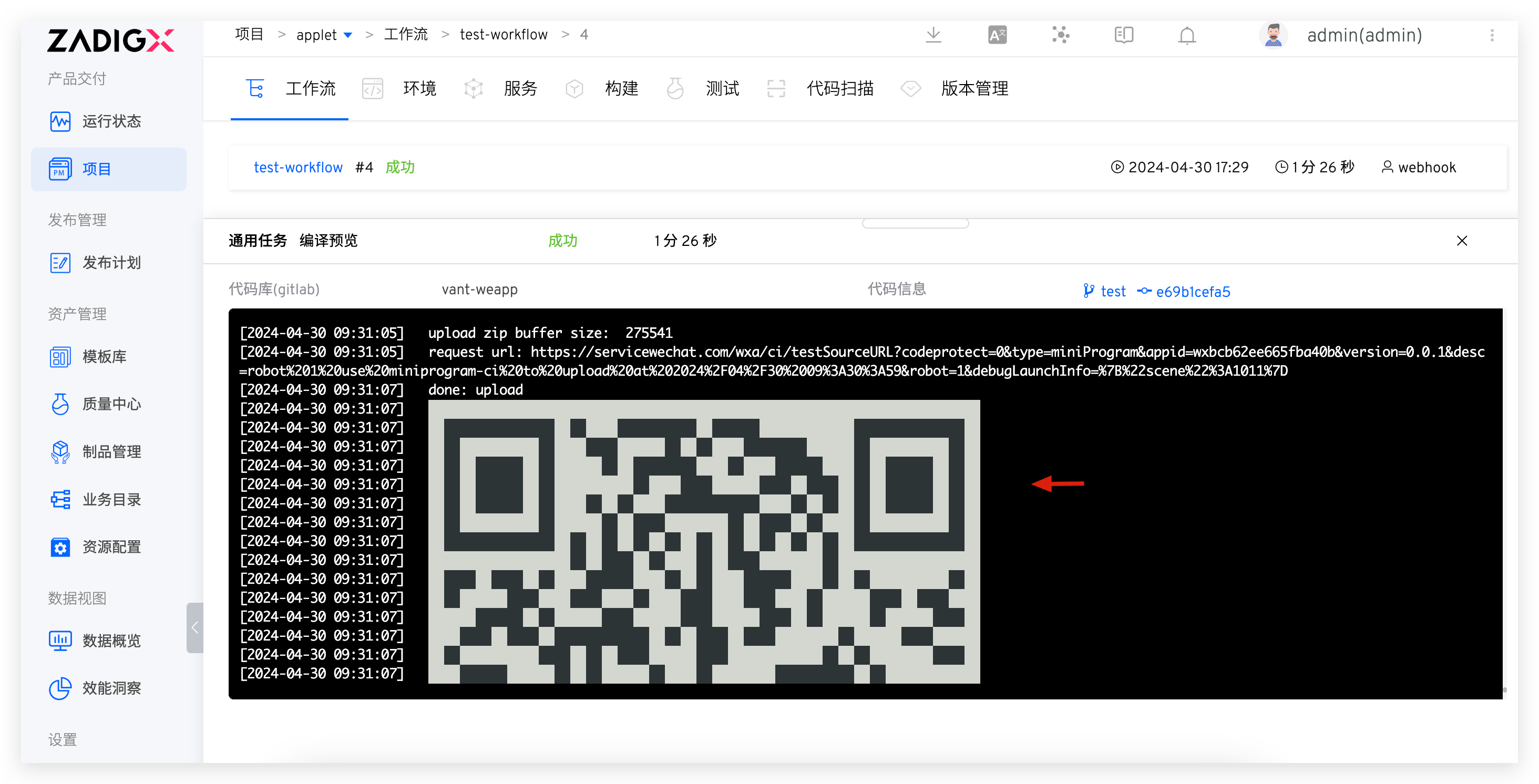Click the ZadigX logo
1539x784 pixels.
(x=111, y=40)
